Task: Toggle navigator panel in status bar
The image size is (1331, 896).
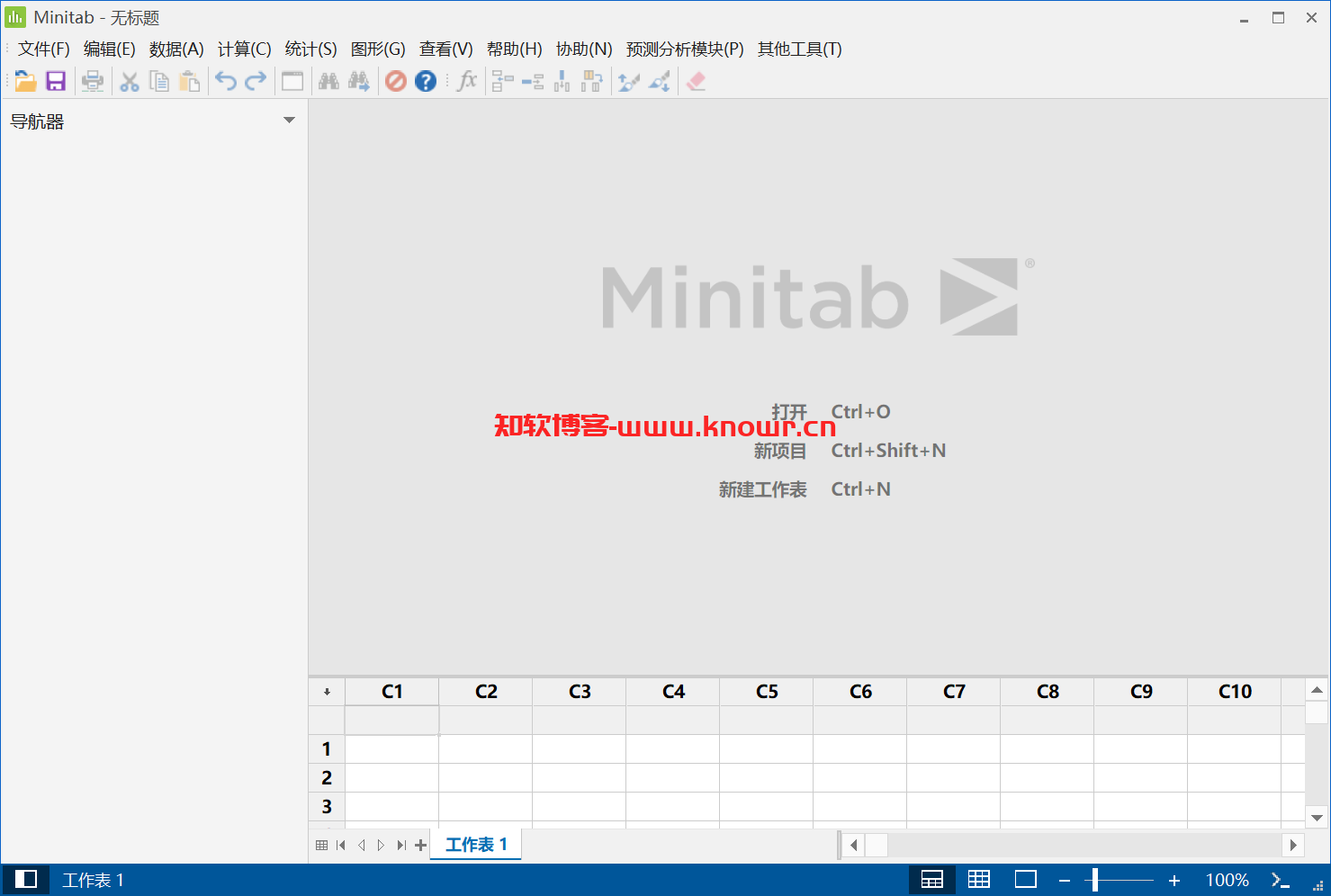Action: coord(26,880)
